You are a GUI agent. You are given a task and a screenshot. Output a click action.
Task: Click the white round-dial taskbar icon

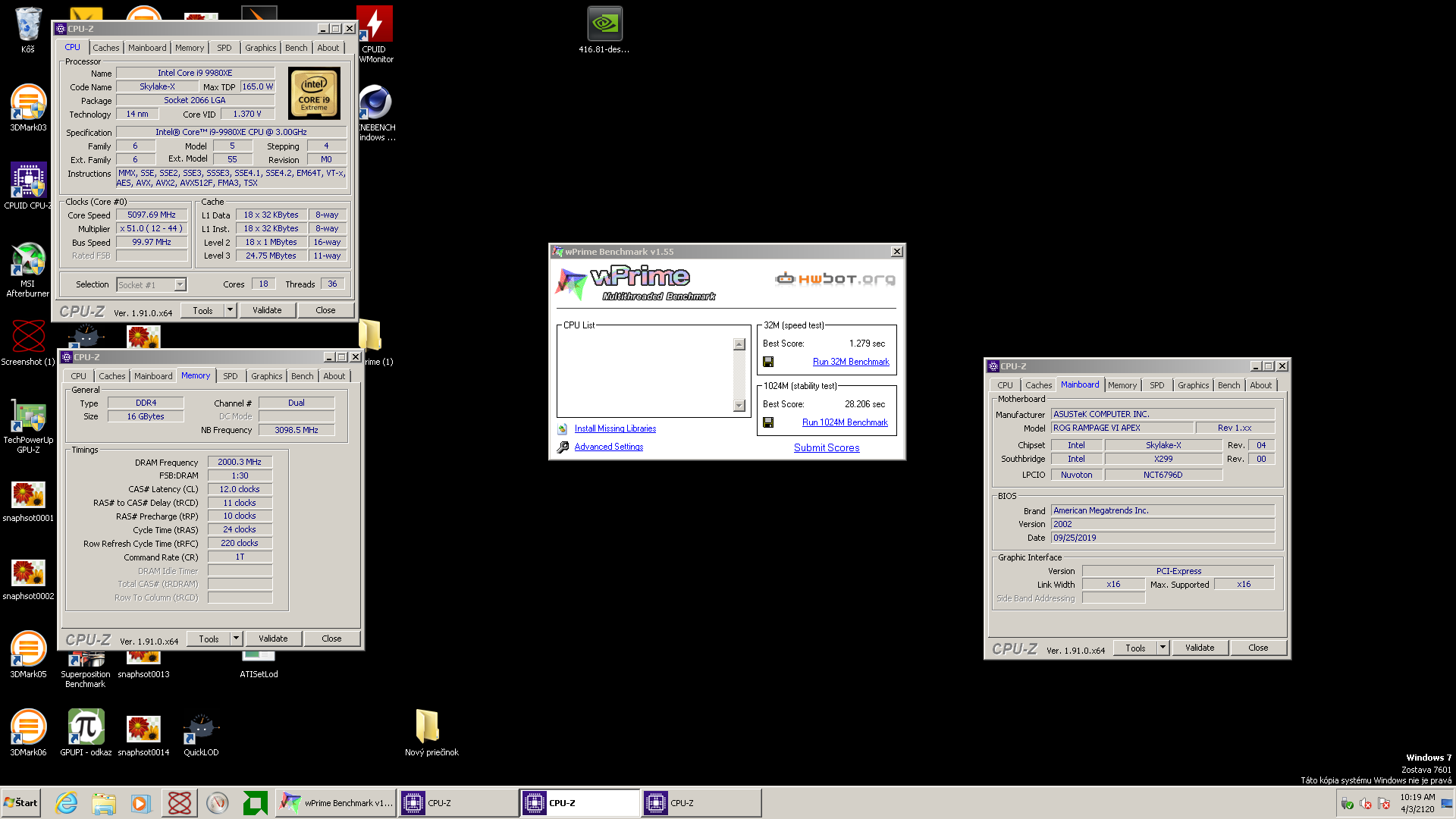[218, 803]
